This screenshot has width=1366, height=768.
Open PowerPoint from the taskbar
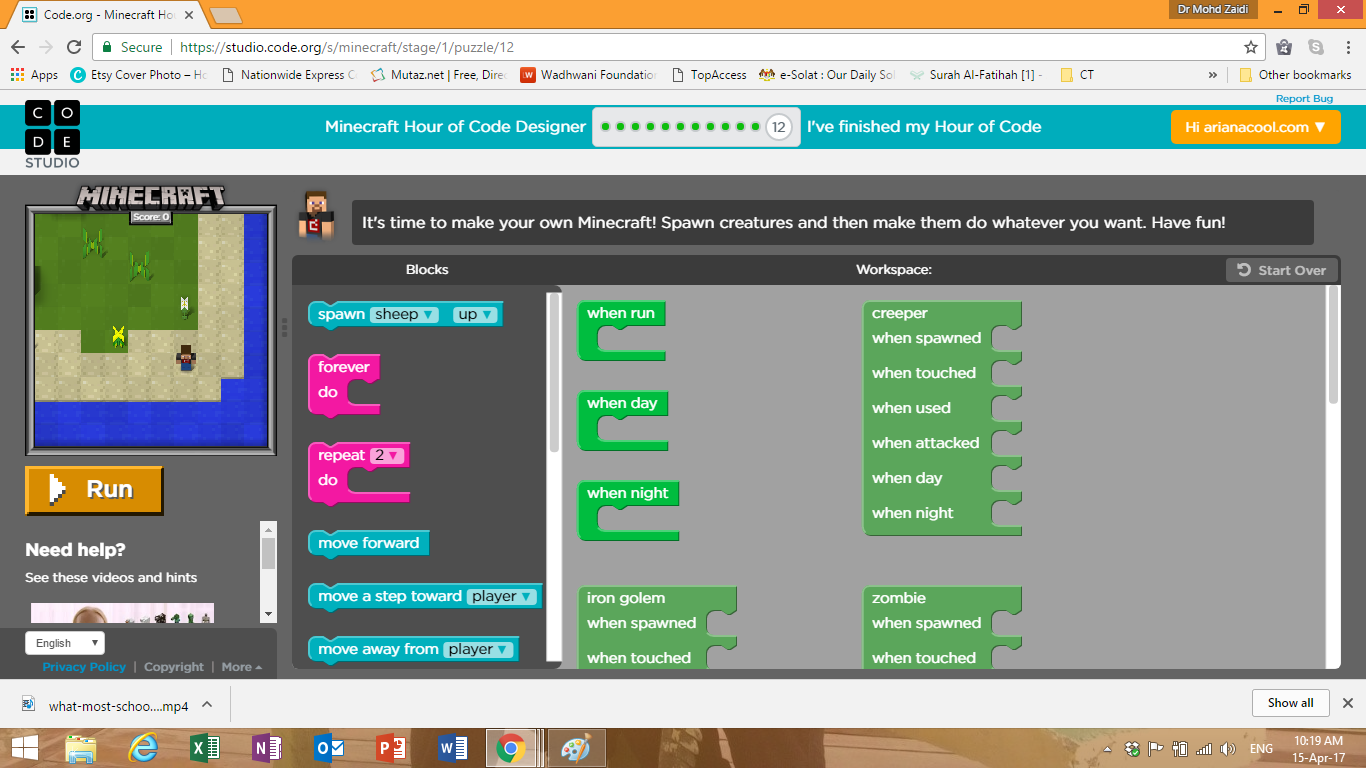click(391, 748)
